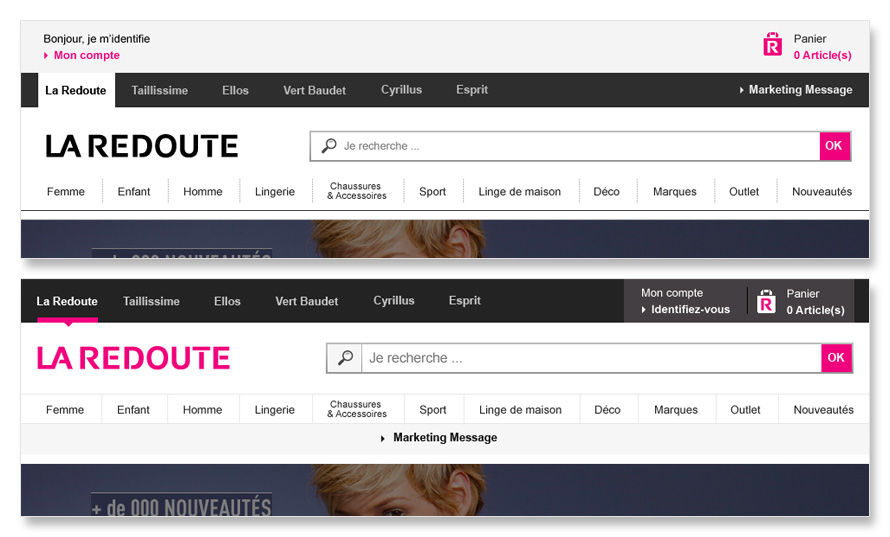Select Ellos in lower brand bar

coord(228,301)
